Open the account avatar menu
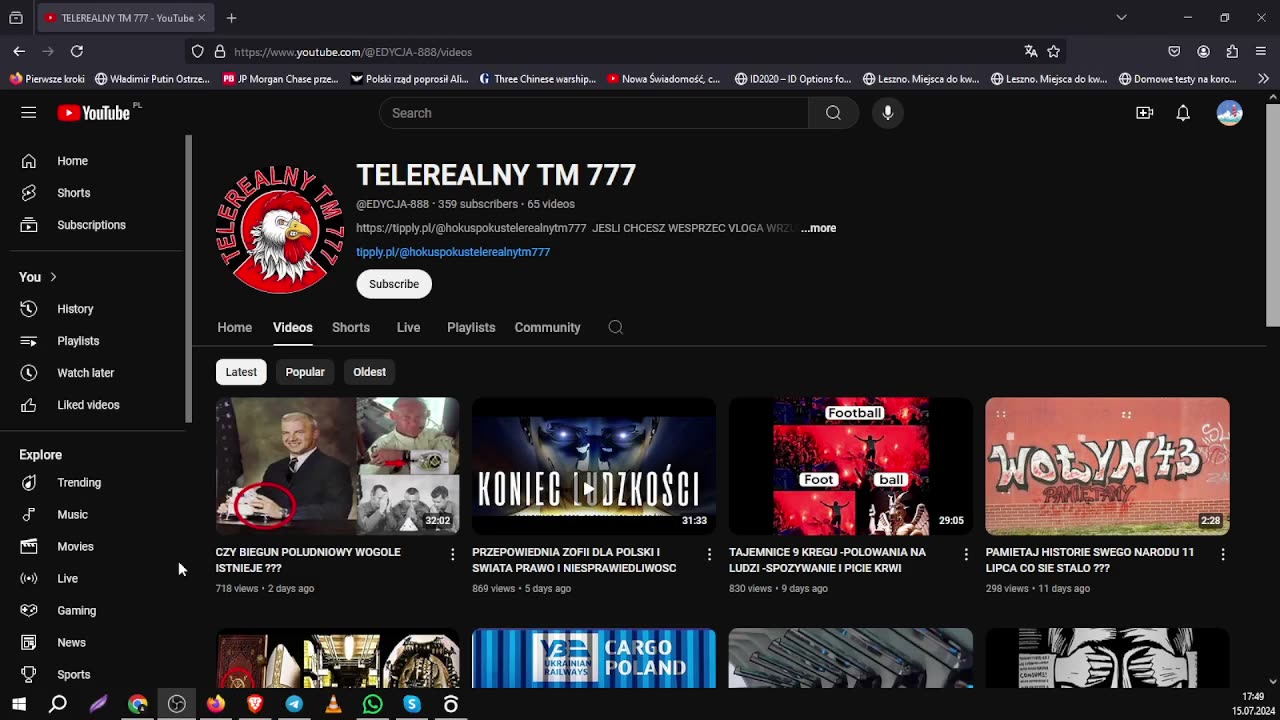1280x720 pixels. [1229, 113]
